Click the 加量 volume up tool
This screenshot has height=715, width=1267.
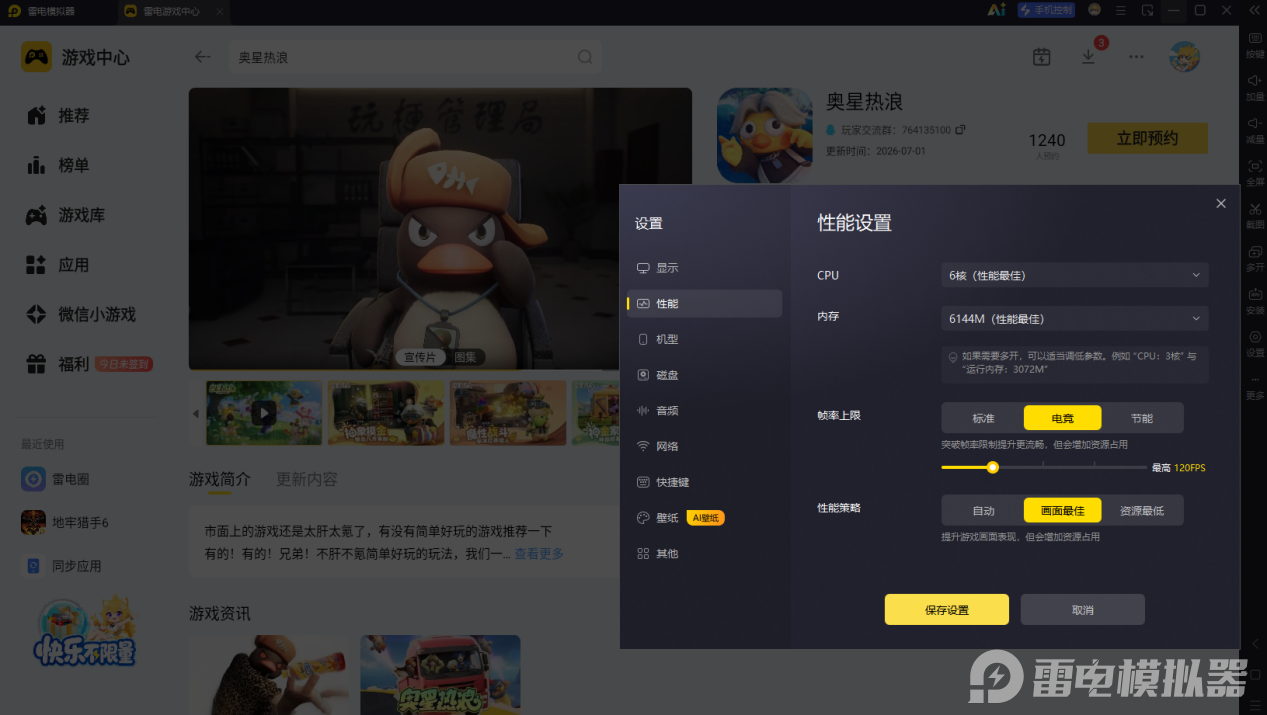point(1255,87)
